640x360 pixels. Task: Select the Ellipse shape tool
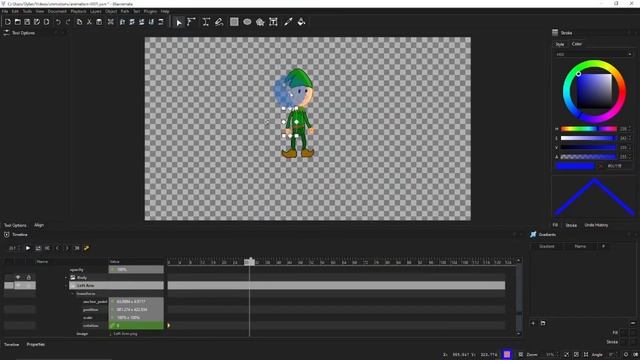pyautogui.click(x=247, y=22)
